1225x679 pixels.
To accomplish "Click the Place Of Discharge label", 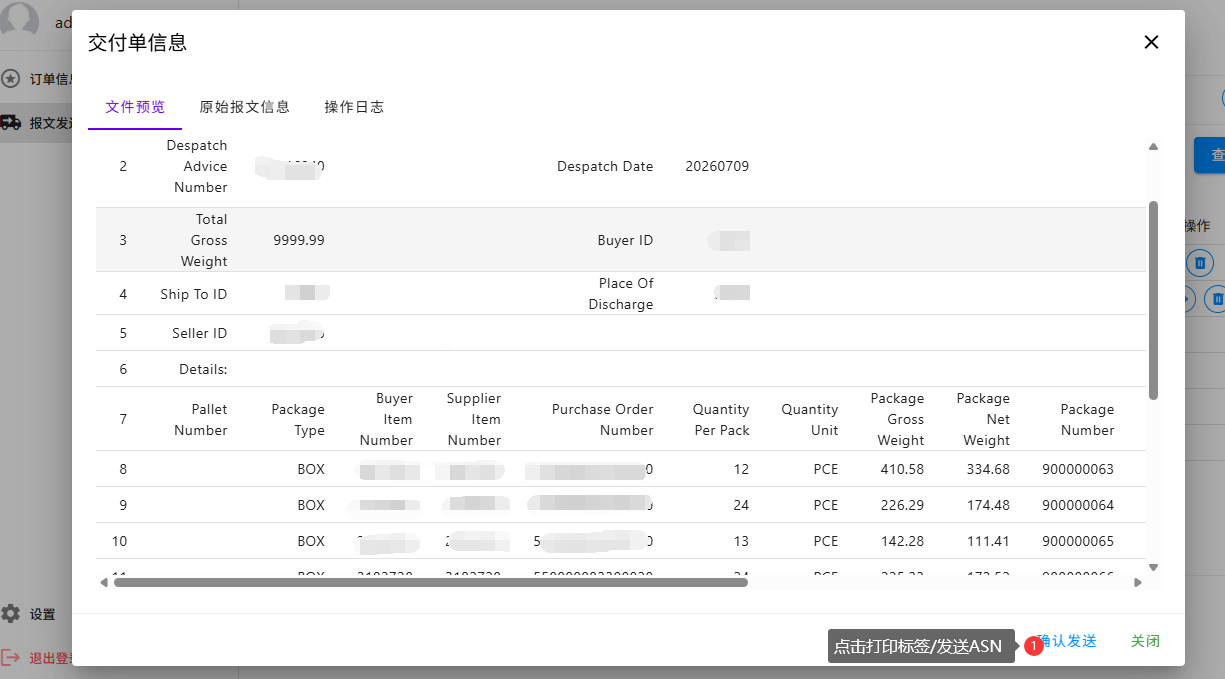I will (621, 294).
